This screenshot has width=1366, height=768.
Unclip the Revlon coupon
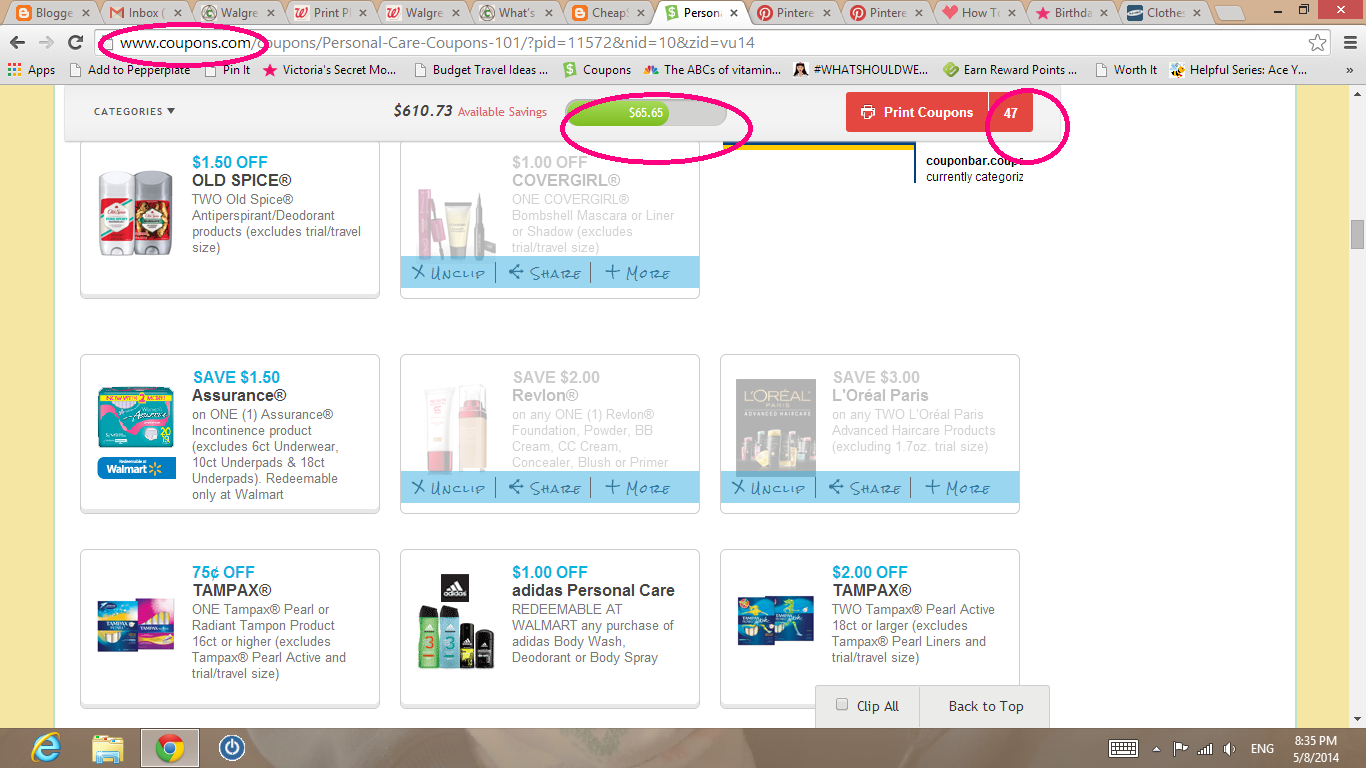(447, 488)
